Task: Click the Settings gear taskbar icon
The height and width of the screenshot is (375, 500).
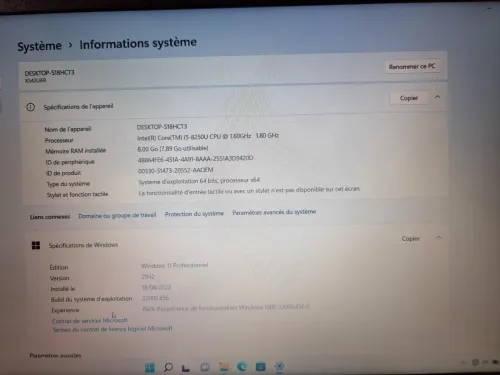Action: (x=279, y=367)
